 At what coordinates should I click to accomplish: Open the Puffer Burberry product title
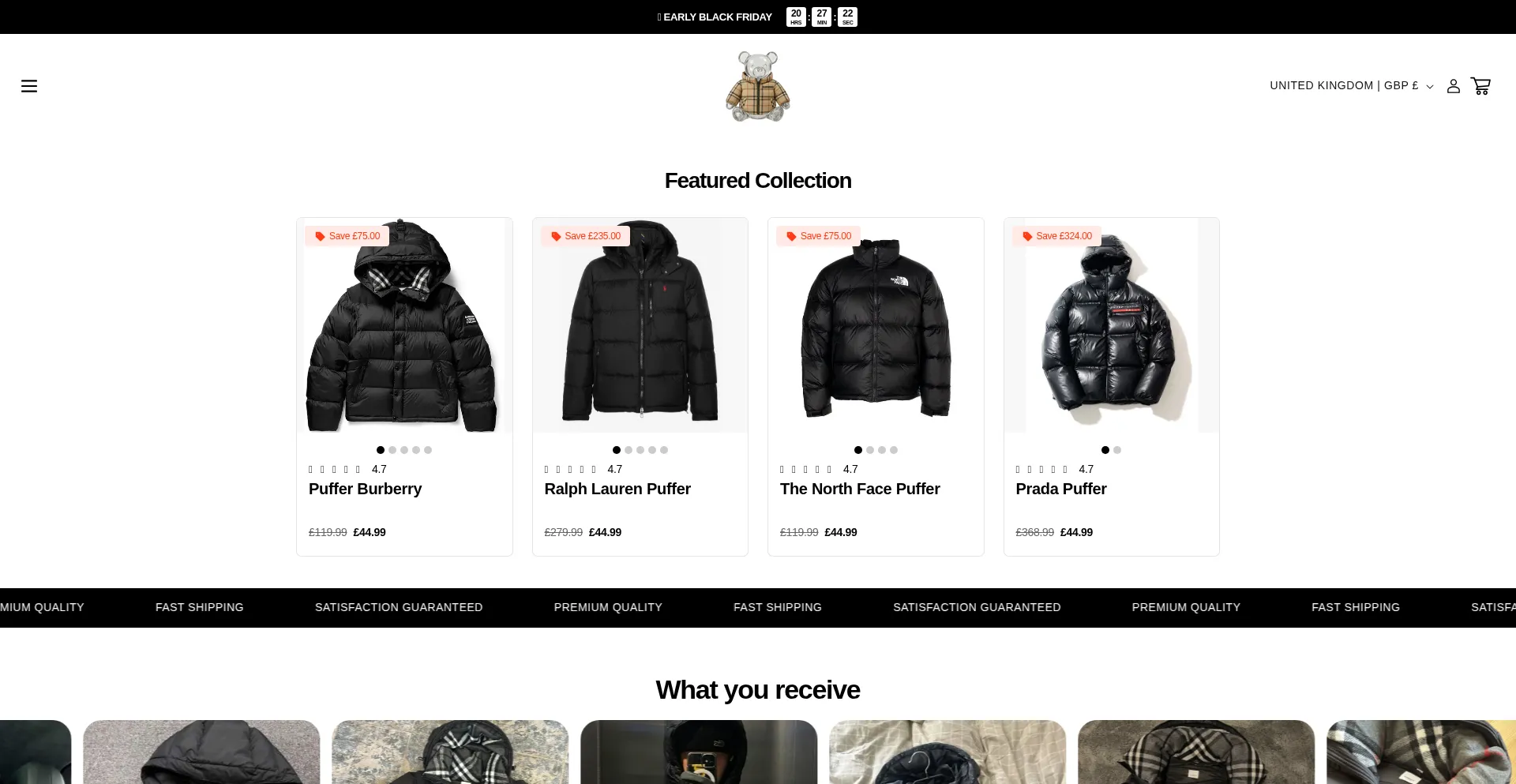365,489
